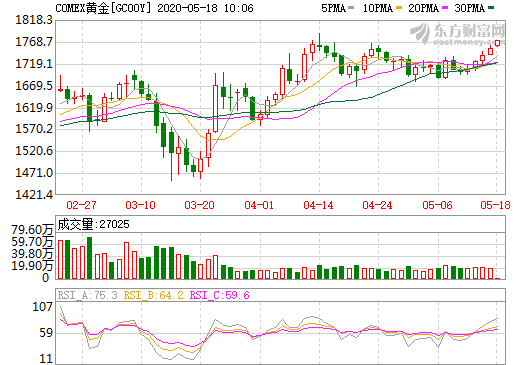Click the tallest green volume bar
This screenshot has width=520, height=365.
(89, 258)
